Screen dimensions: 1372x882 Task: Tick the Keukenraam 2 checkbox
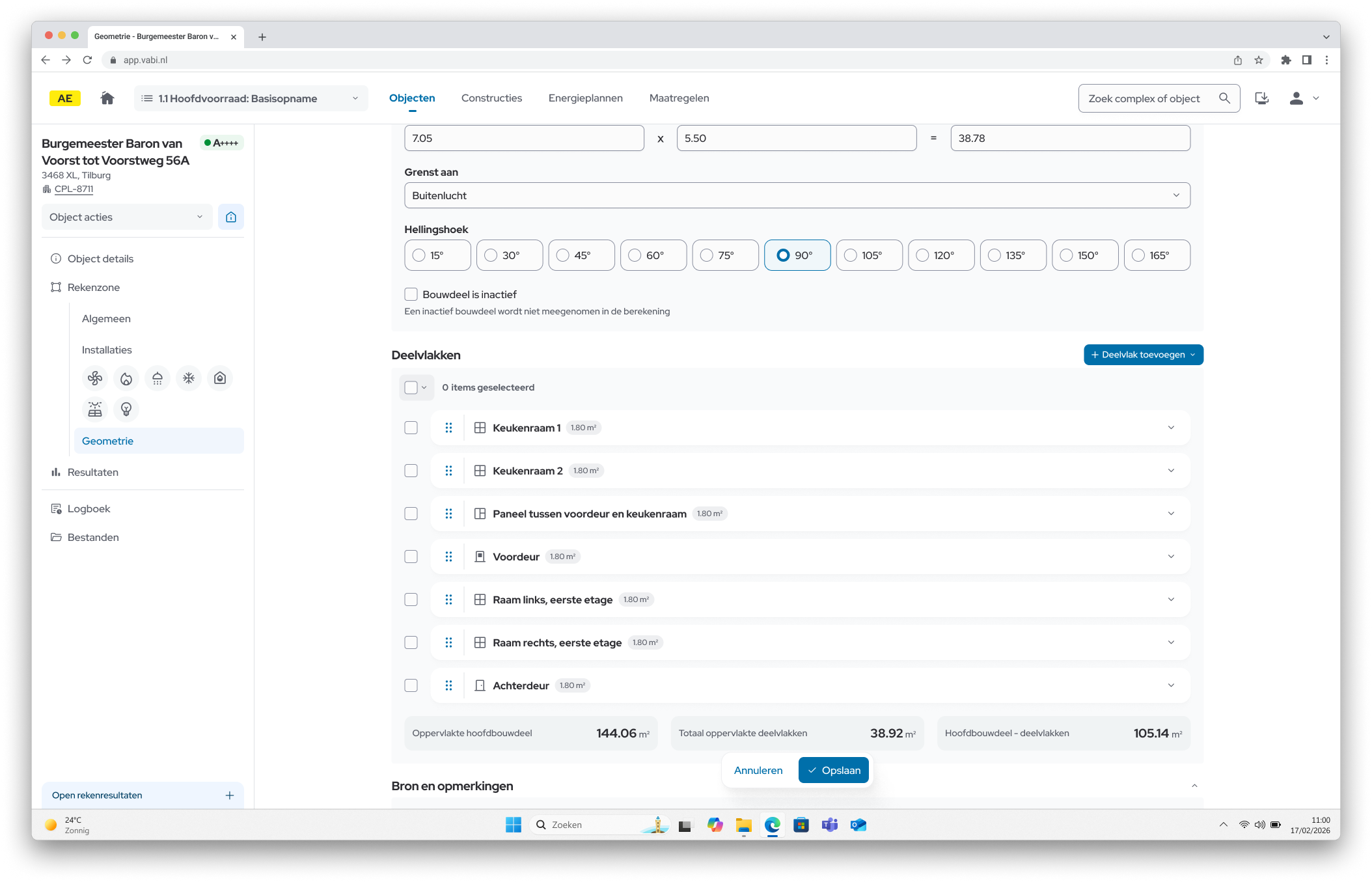coord(411,471)
